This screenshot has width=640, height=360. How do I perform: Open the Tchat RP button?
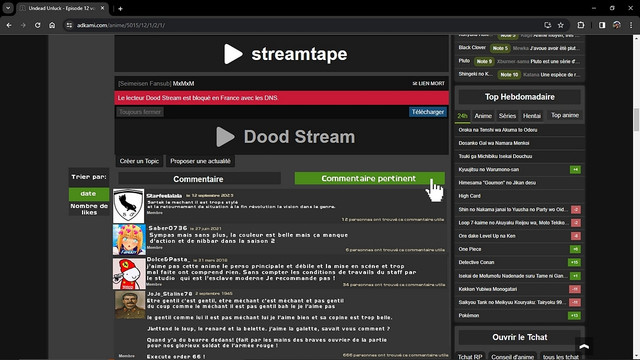[470, 357]
